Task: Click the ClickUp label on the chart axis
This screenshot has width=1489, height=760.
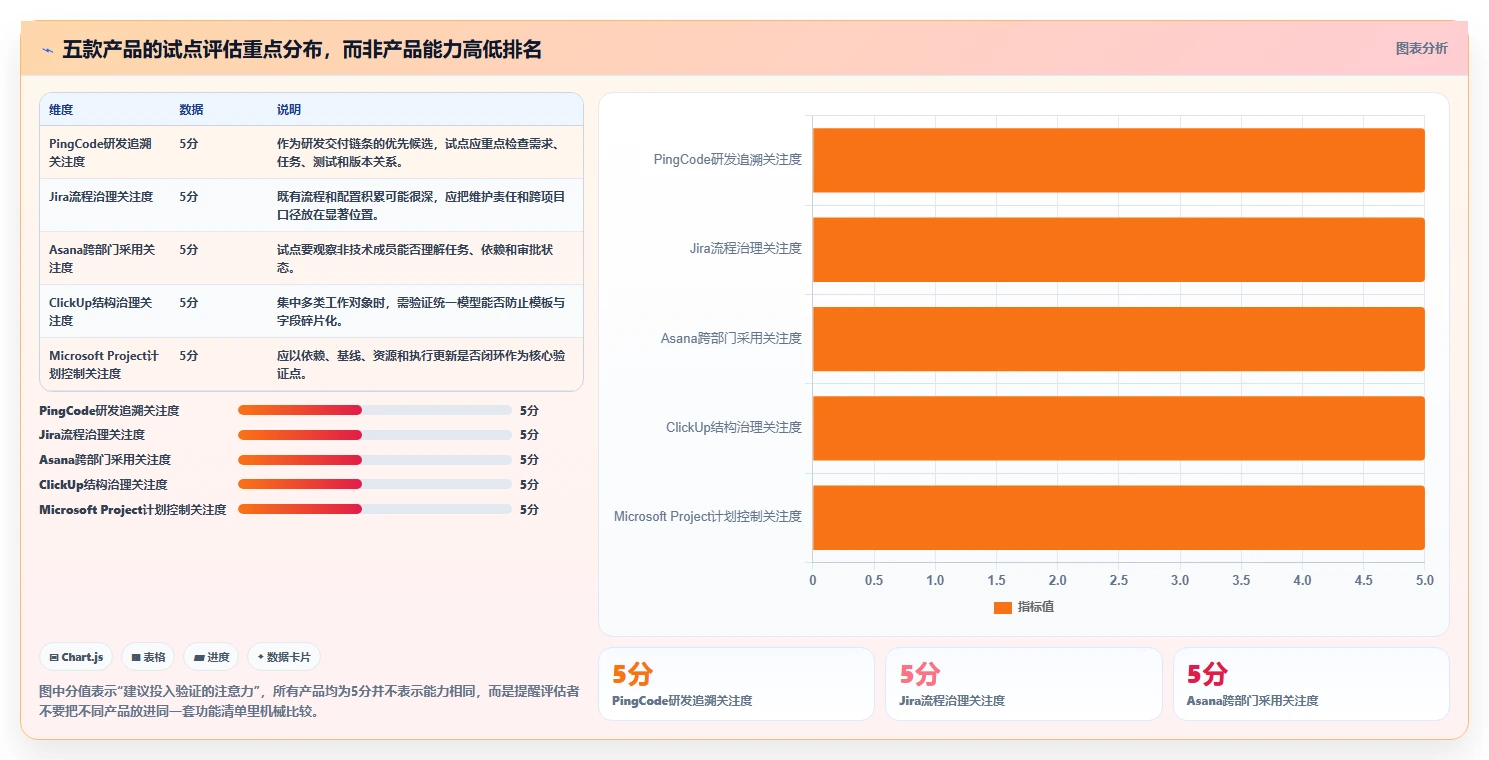Action: pos(734,427)
